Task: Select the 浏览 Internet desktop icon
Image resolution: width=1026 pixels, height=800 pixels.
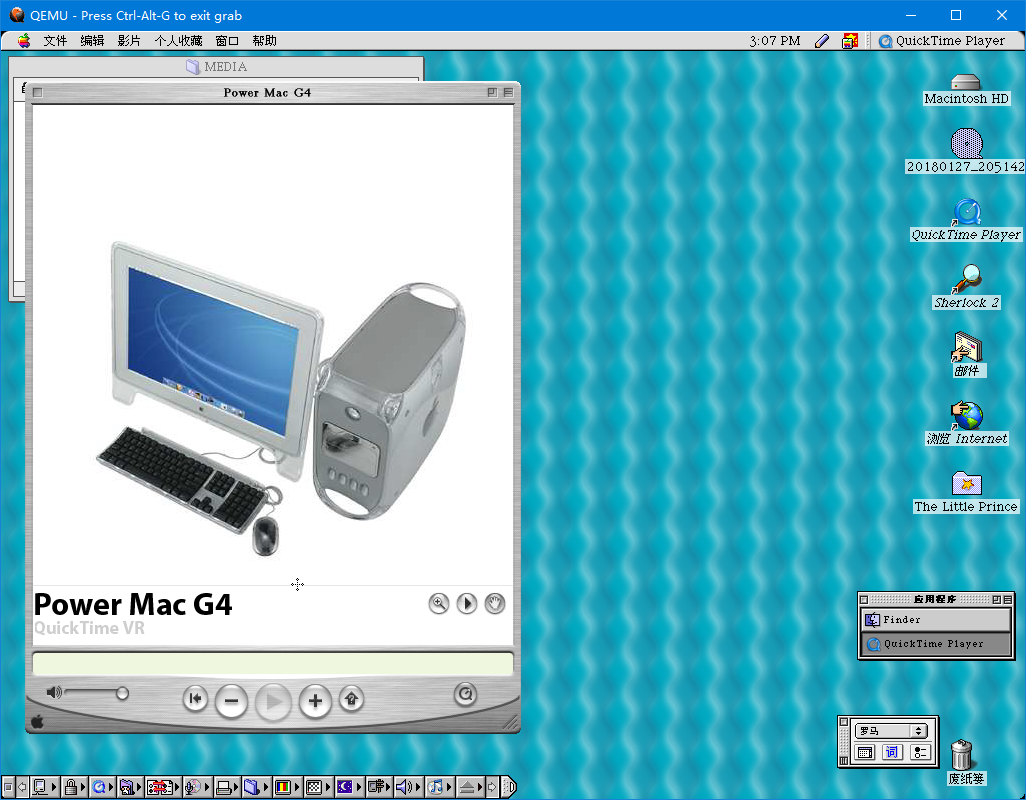Action: [966, 423]
